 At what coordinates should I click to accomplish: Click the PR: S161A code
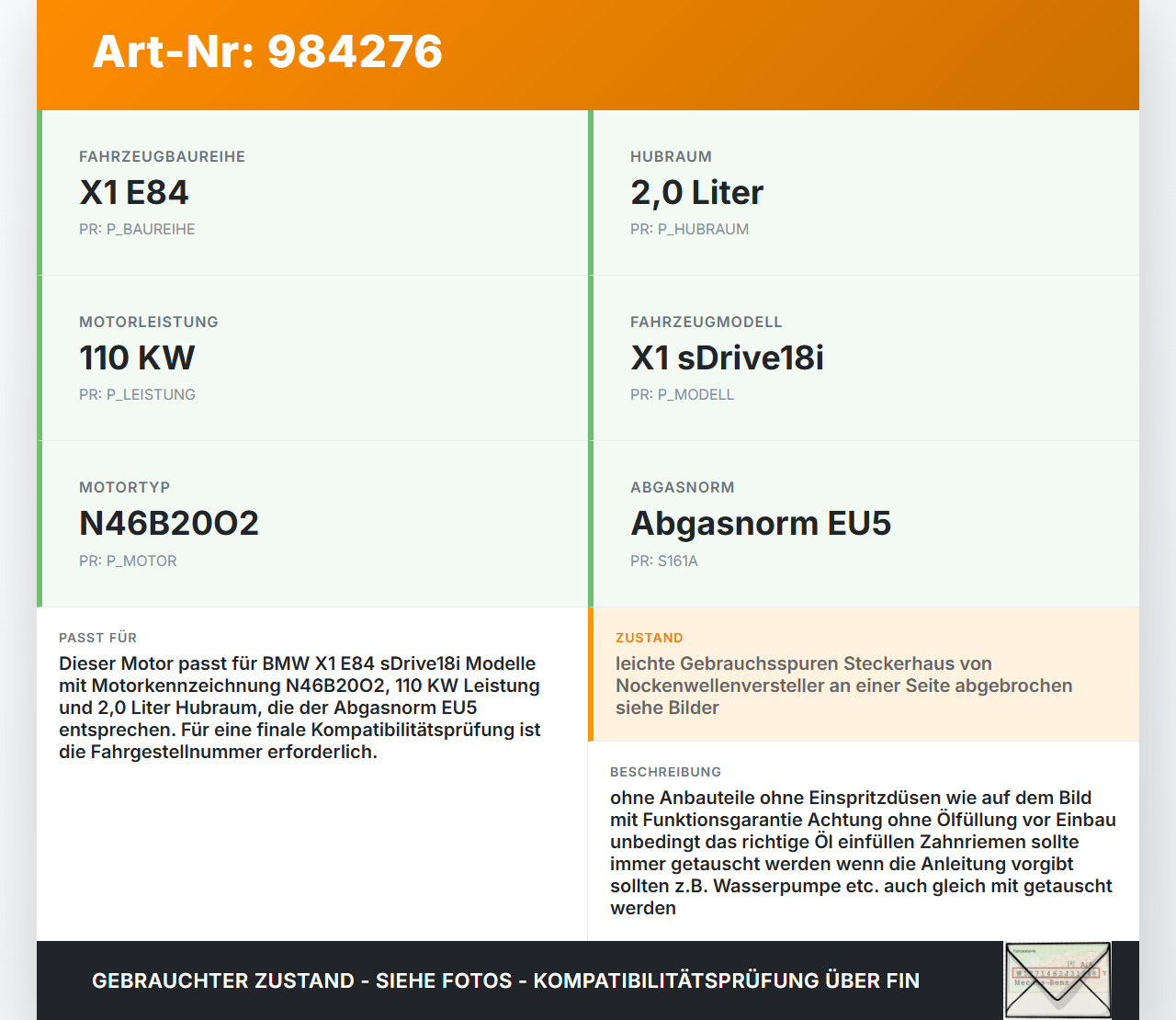pyautogui.click(x=664, y=560)
